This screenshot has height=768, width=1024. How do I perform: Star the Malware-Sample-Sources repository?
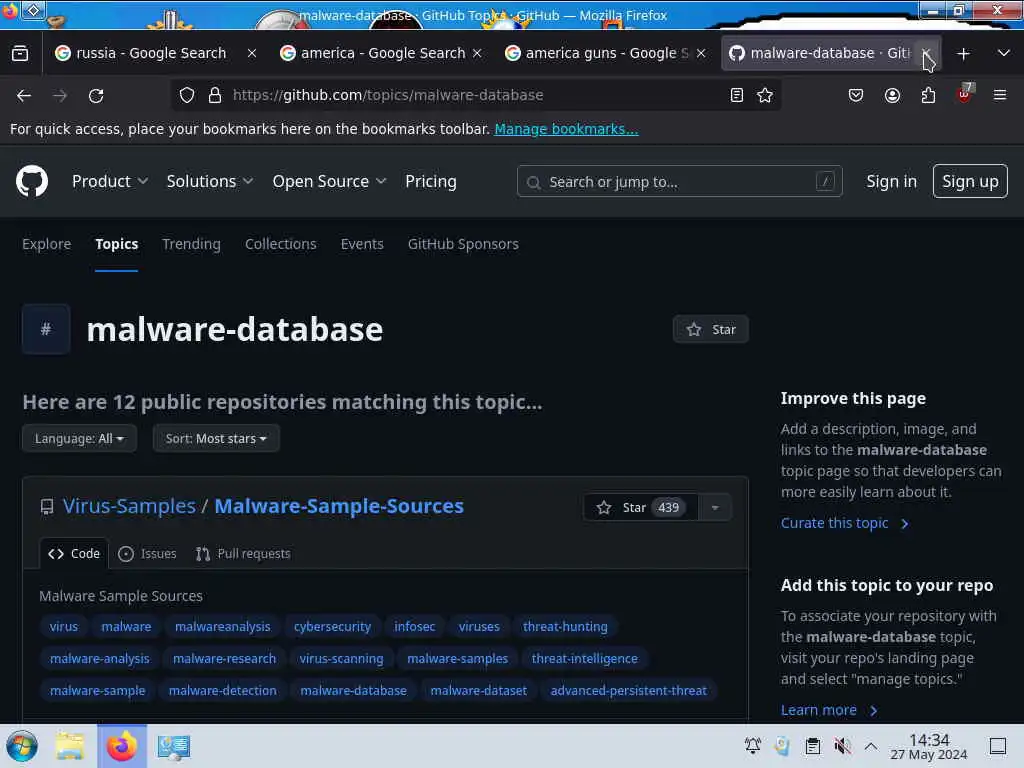641,507
